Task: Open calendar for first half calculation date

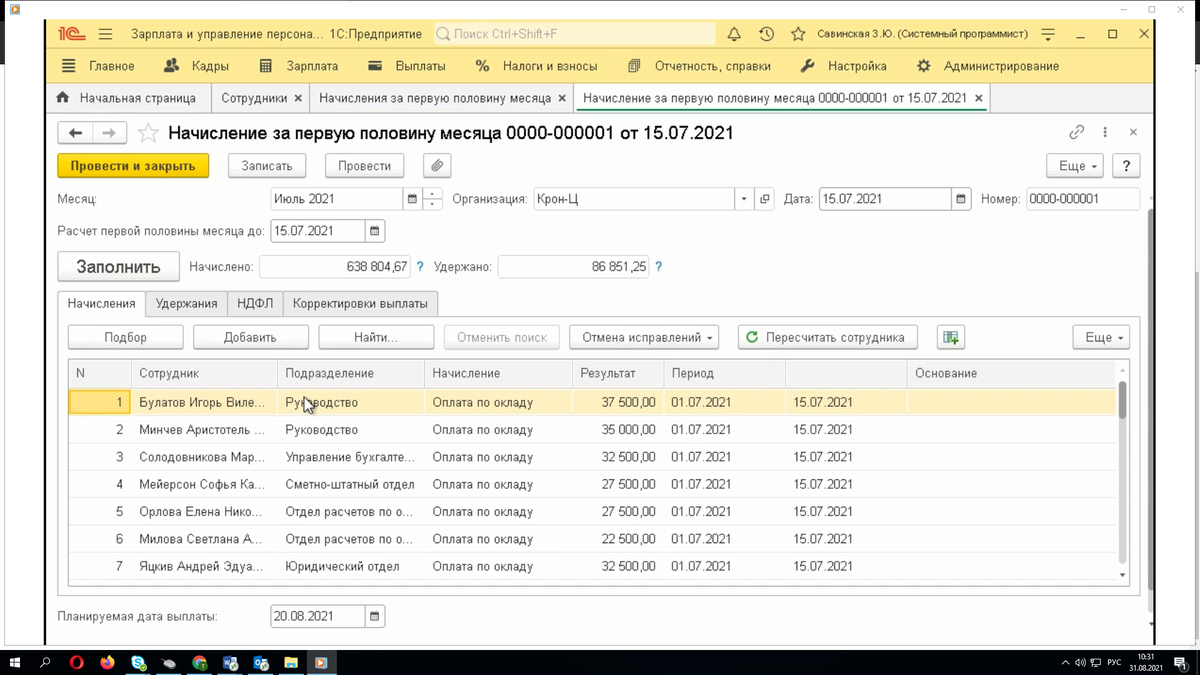Action: pyautogui.click(x=375, y=231)
